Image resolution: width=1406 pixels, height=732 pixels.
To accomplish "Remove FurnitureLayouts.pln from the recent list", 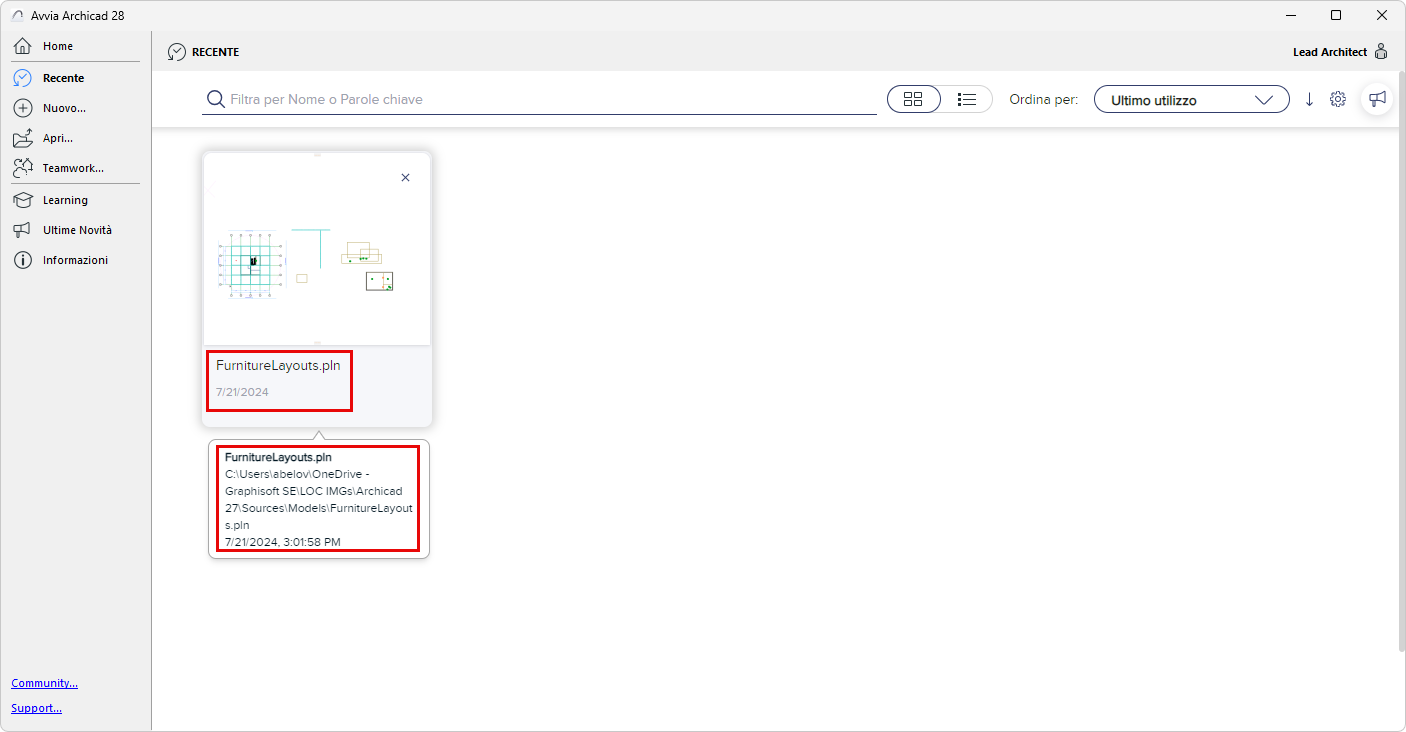I will [x=405, y=177].
